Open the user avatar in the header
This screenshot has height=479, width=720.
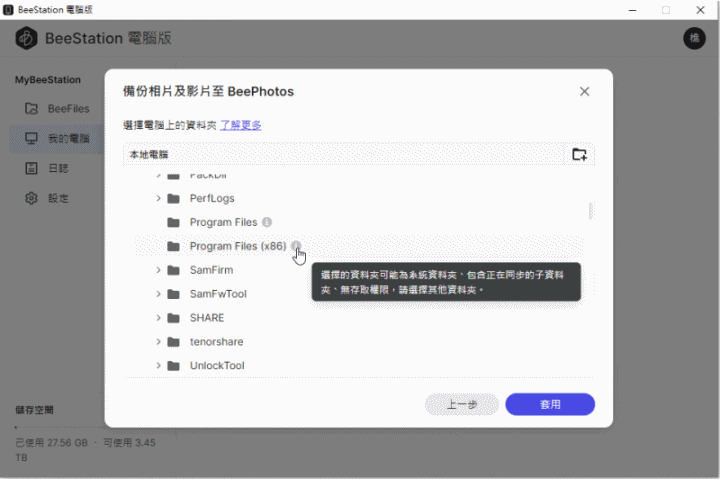click(694, 38)
